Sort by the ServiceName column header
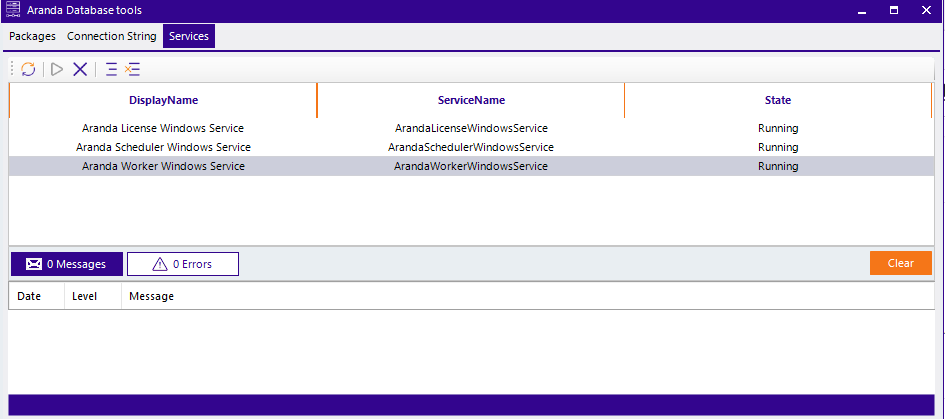This screenshot has height=419, width=945. point(471,100)
